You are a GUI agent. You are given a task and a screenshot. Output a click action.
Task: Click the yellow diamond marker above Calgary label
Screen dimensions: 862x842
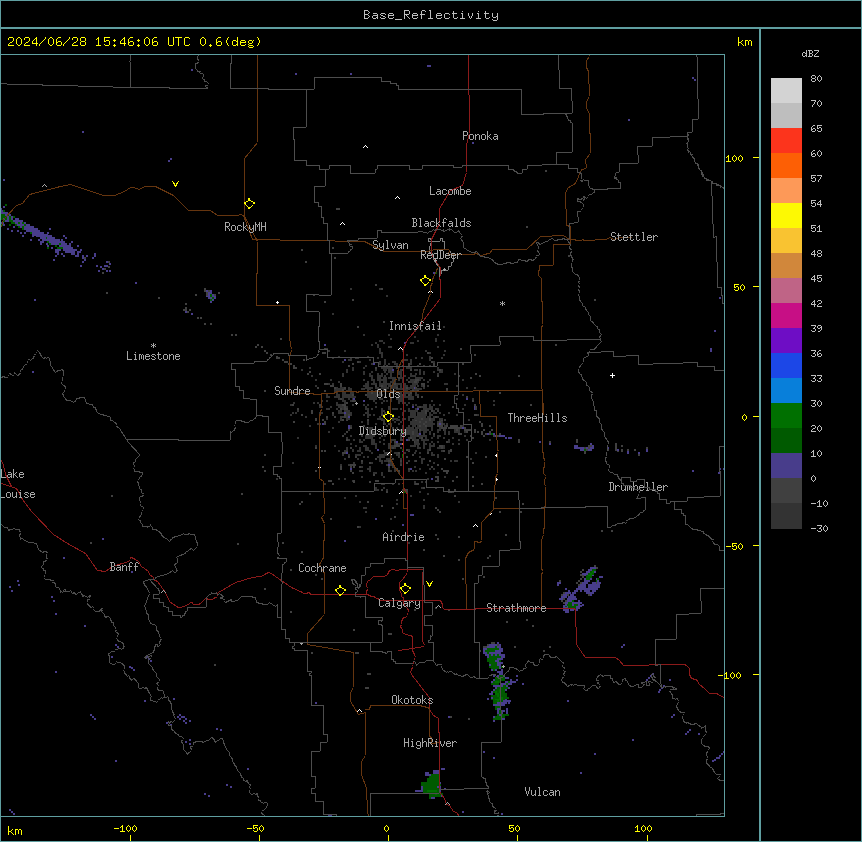pyautogui.click(x=405, y=589)
